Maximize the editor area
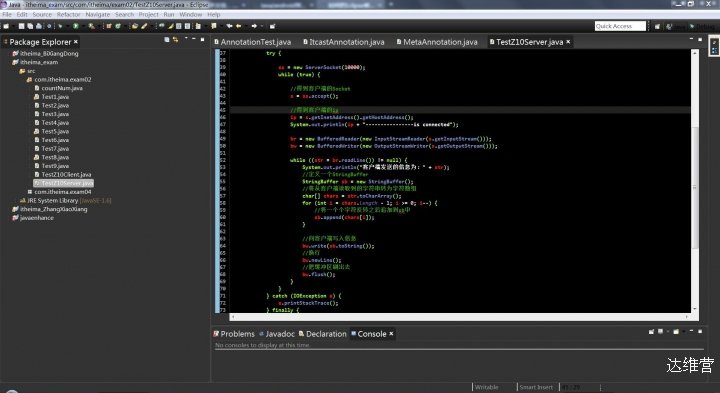 coord(700,39)
